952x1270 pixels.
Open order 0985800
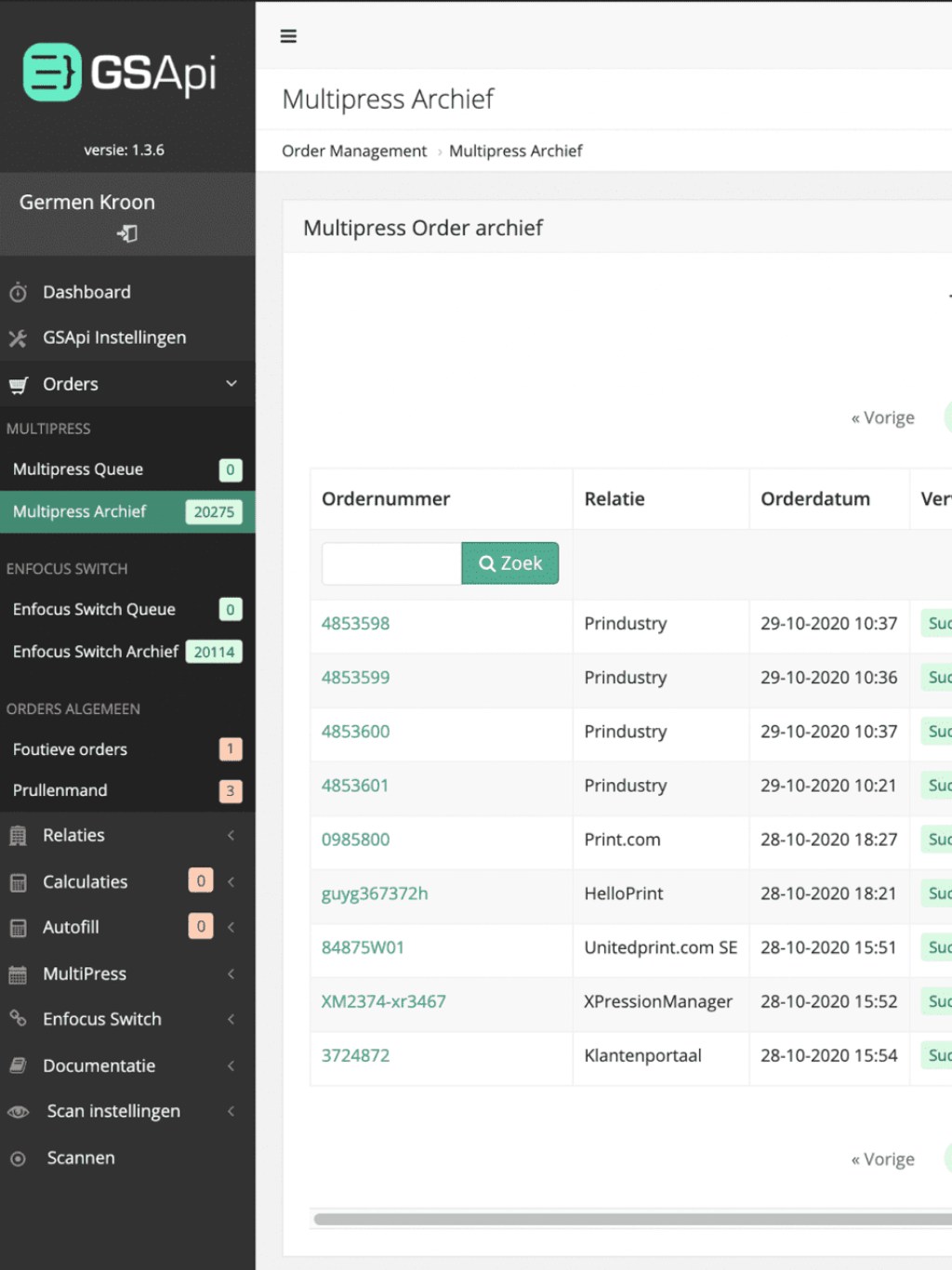[356, 840]
